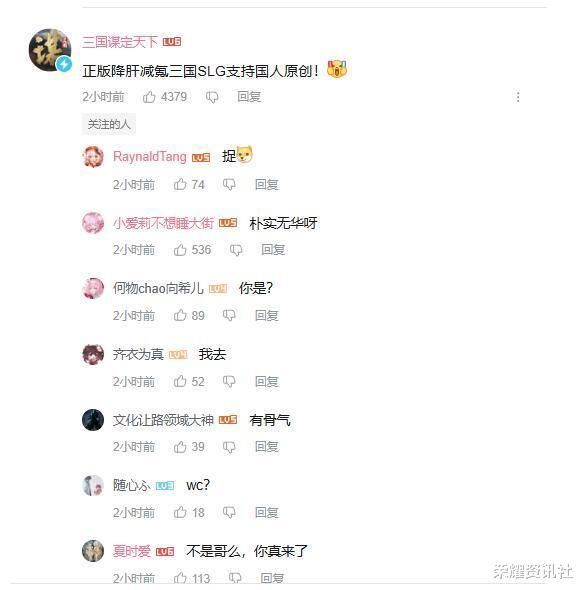Dislike the wc? reply by 随心ふ
Screen dimensions: 581x590
click(229, 512)
